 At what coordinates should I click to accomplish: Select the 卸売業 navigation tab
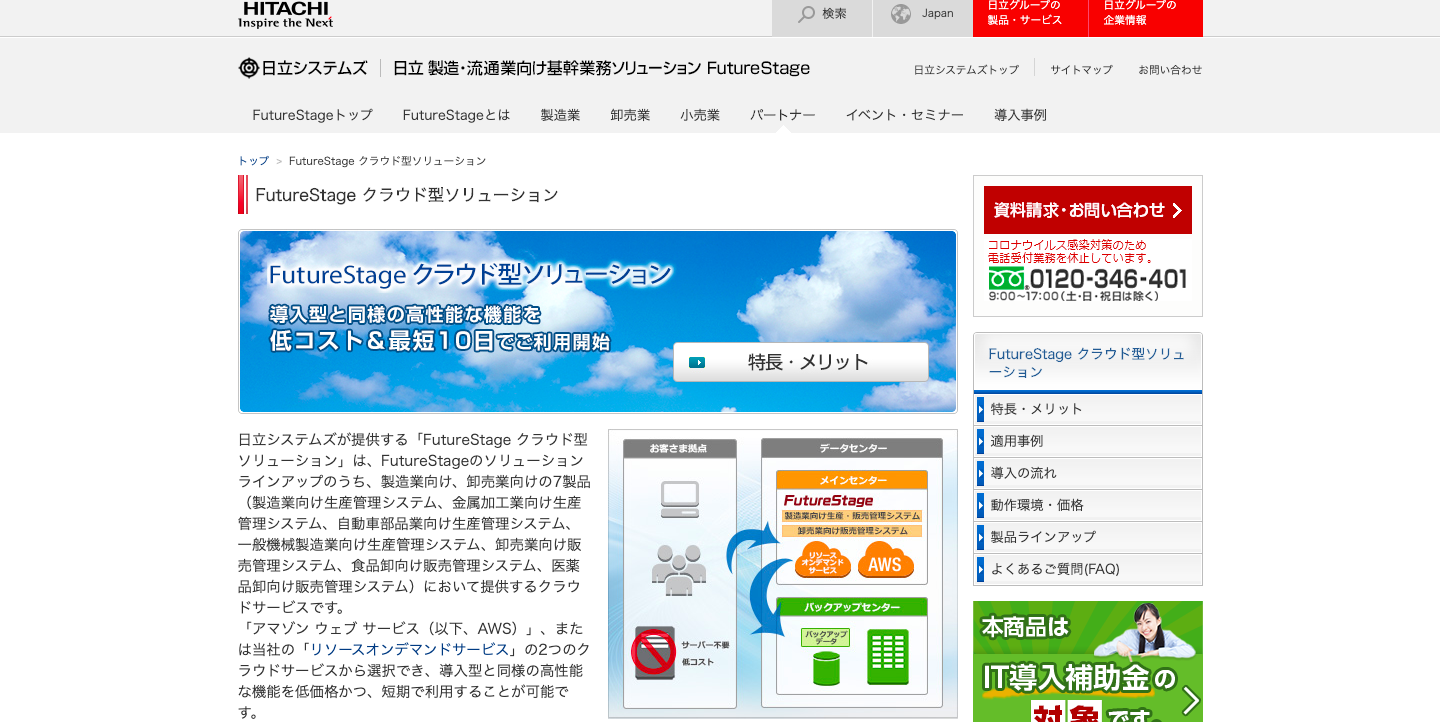(x=630, y=115)
